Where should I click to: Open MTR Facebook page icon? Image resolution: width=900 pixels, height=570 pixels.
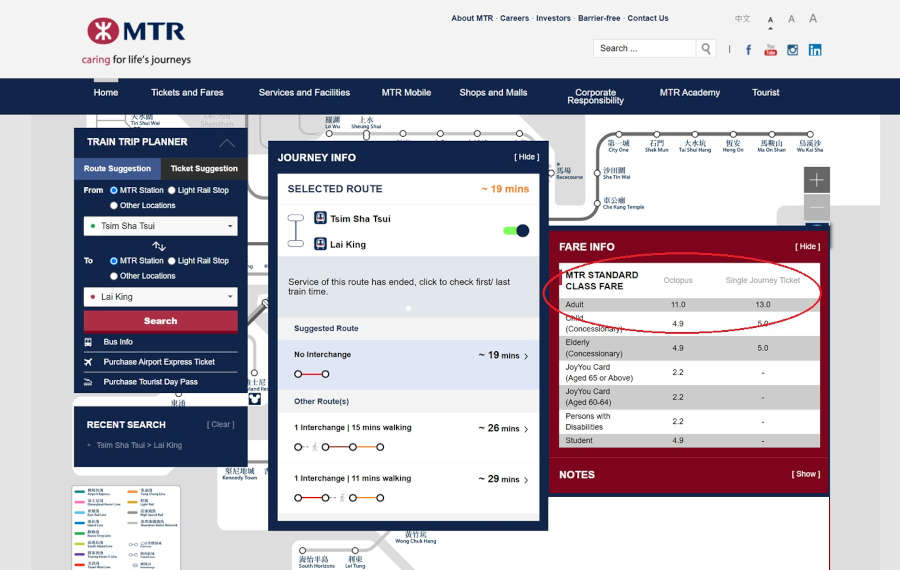coord(748,50)
